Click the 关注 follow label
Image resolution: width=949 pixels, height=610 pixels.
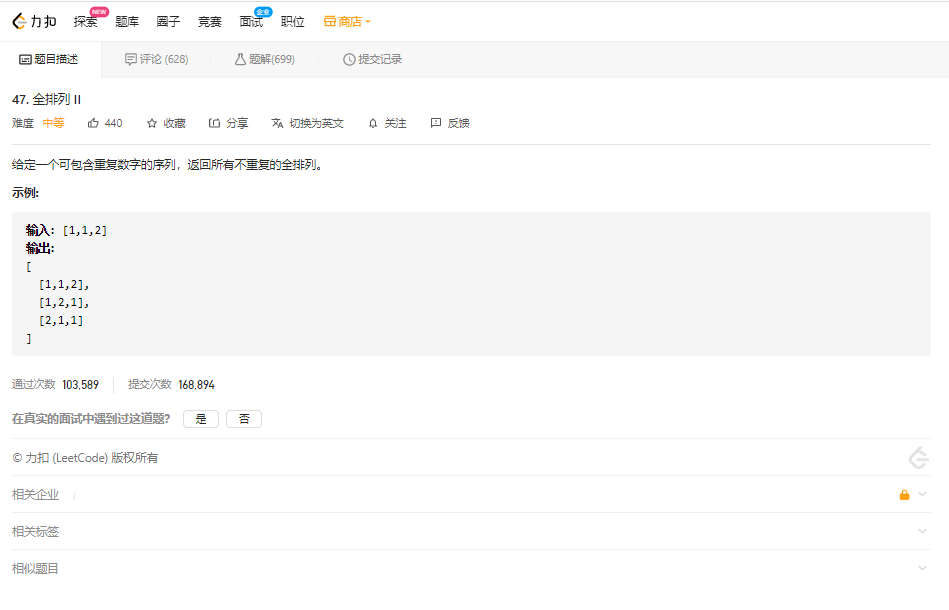395,123
